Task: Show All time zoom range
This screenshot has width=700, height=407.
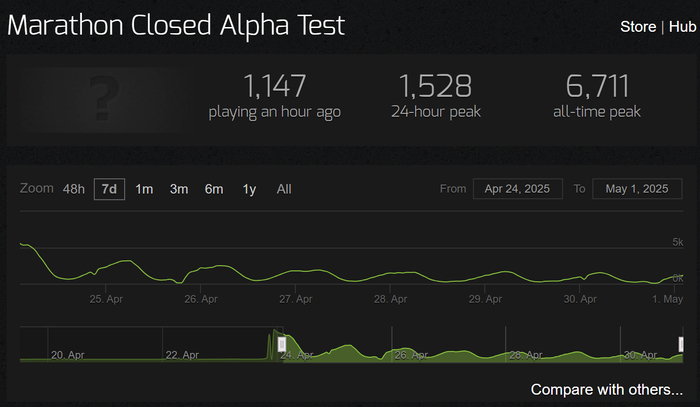Action: click(284, 189)
